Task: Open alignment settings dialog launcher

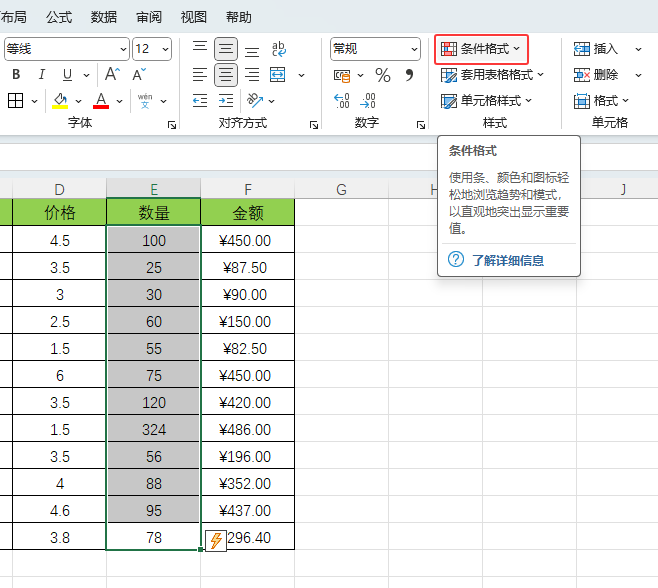Action: tap(314, 125)
